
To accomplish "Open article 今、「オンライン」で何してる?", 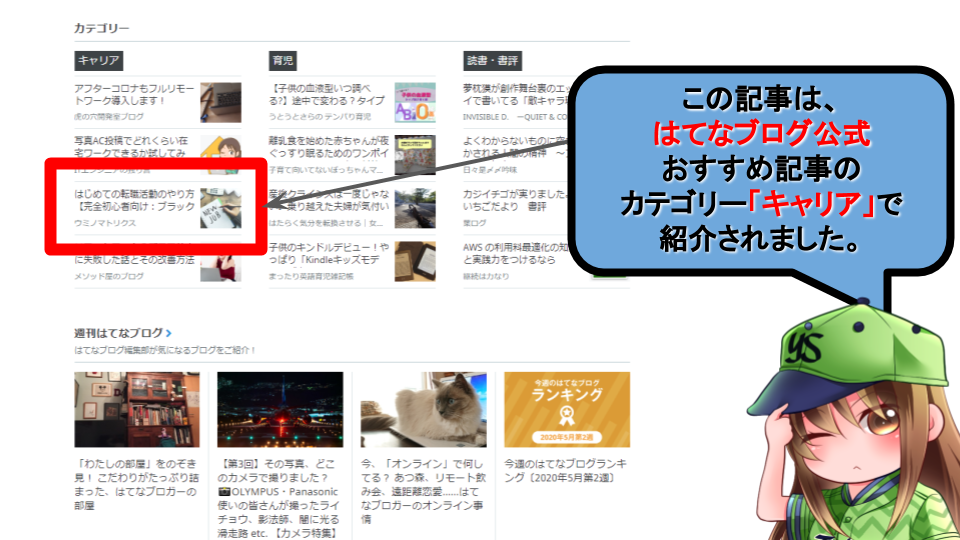I will click(422, 492).
